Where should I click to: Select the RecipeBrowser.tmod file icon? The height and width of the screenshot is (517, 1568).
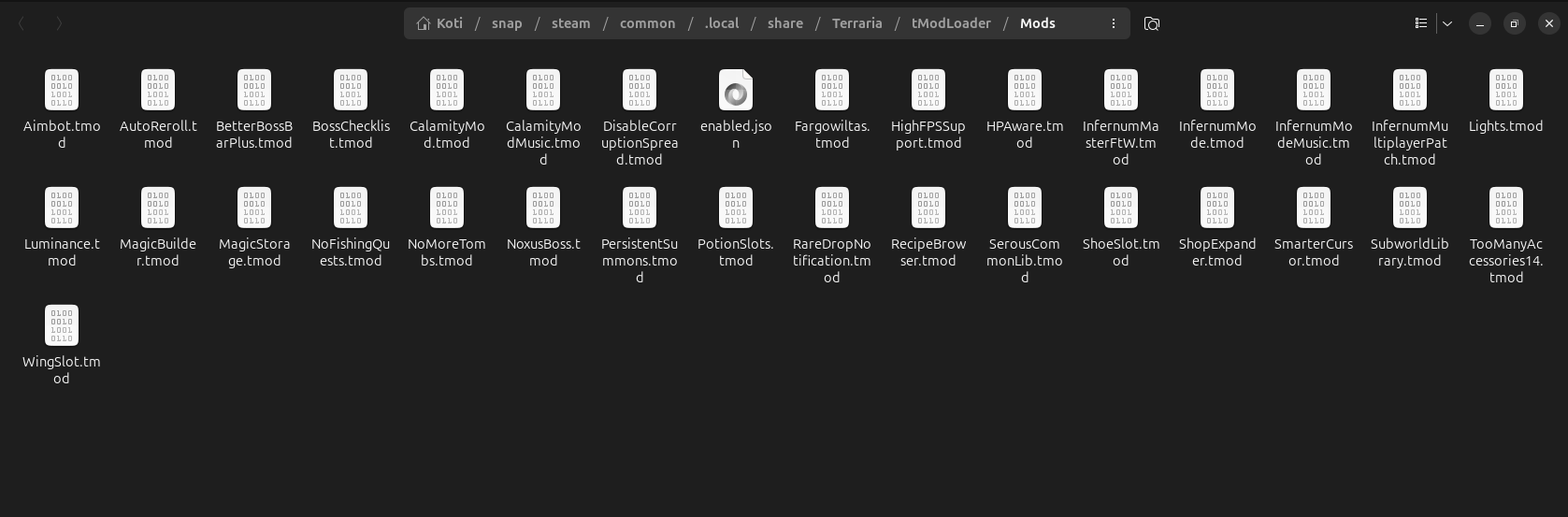pos(928,208)
